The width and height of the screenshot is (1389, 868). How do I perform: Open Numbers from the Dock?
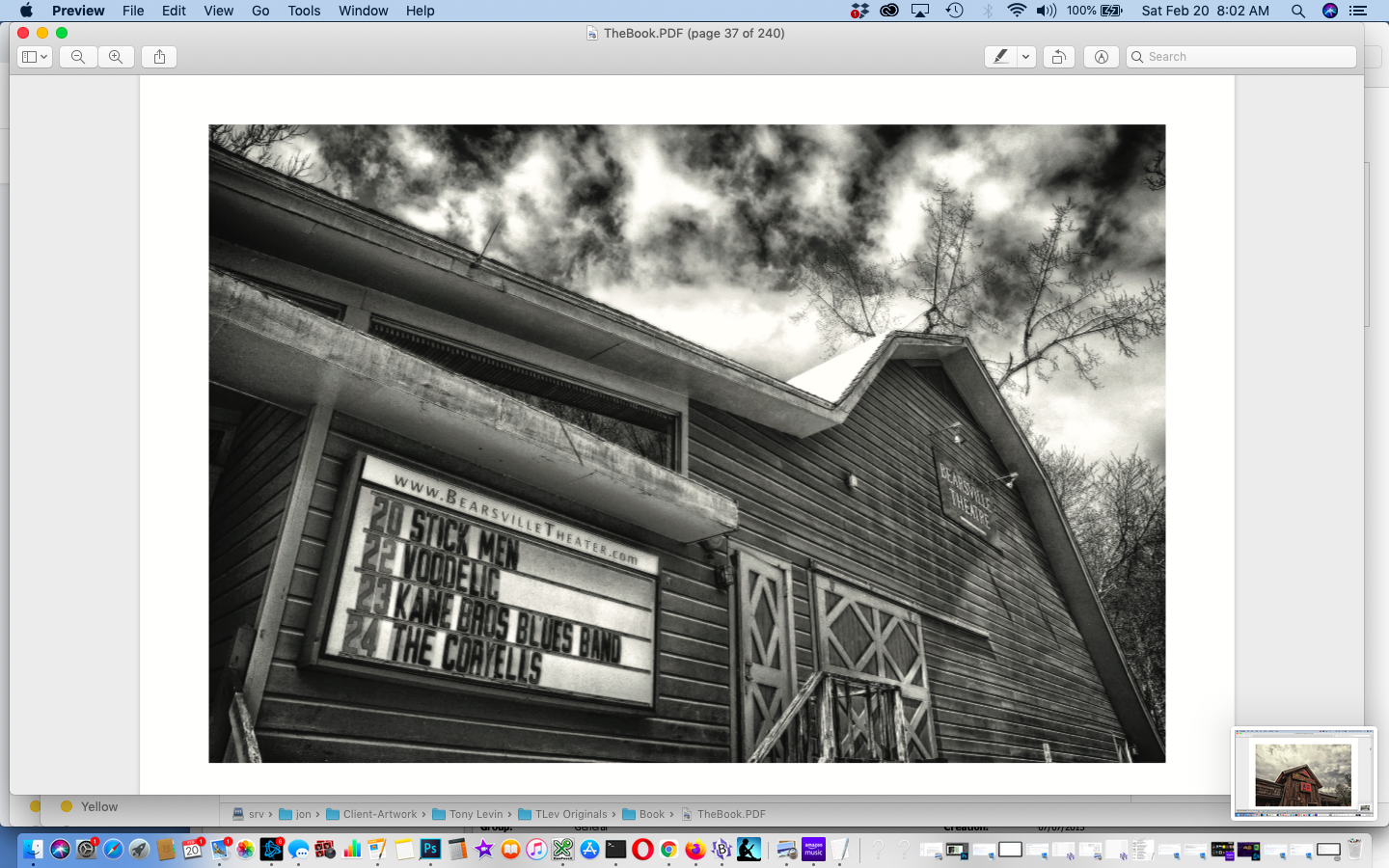(351, 849)
